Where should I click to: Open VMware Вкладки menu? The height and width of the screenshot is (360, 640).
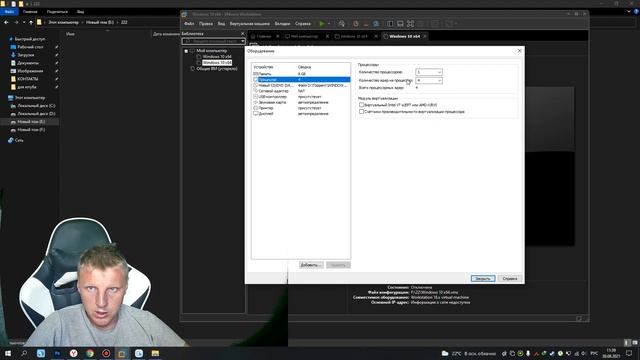pos(282,24)
